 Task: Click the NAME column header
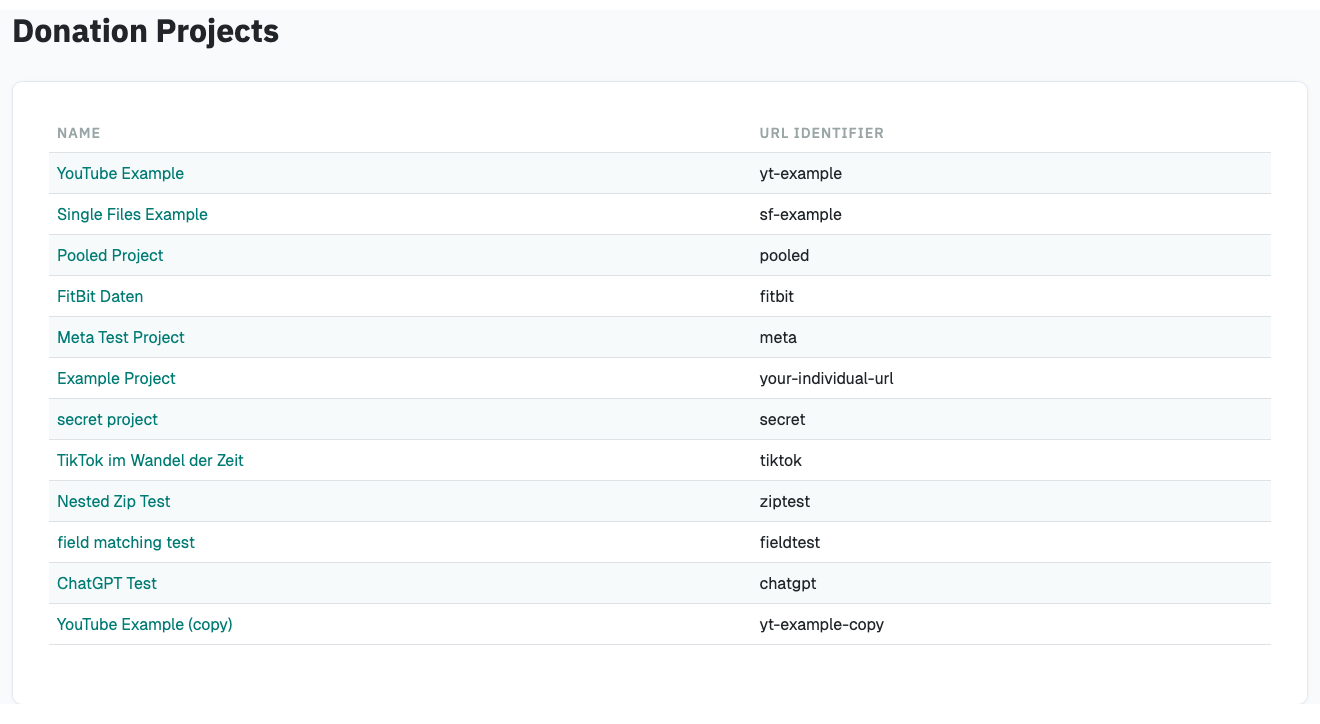pyautogui.click(x=79, y=133)
